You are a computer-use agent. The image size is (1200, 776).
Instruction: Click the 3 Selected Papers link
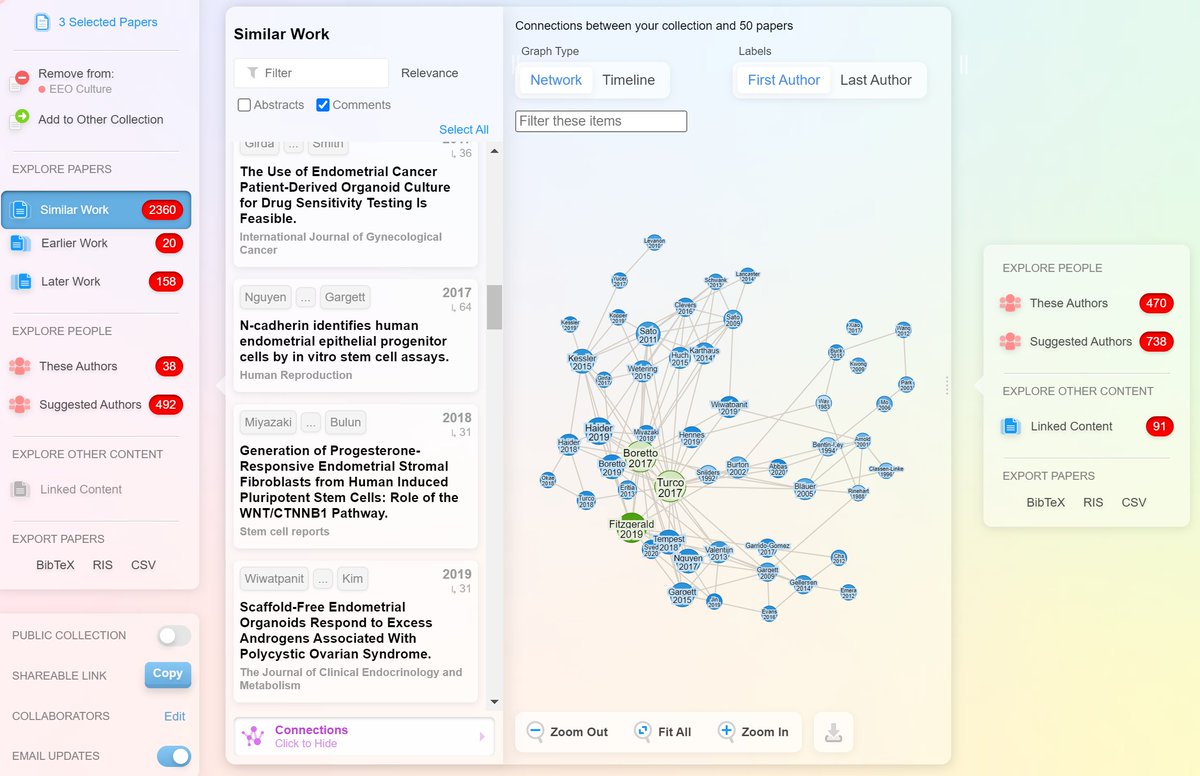click(108, 22)
